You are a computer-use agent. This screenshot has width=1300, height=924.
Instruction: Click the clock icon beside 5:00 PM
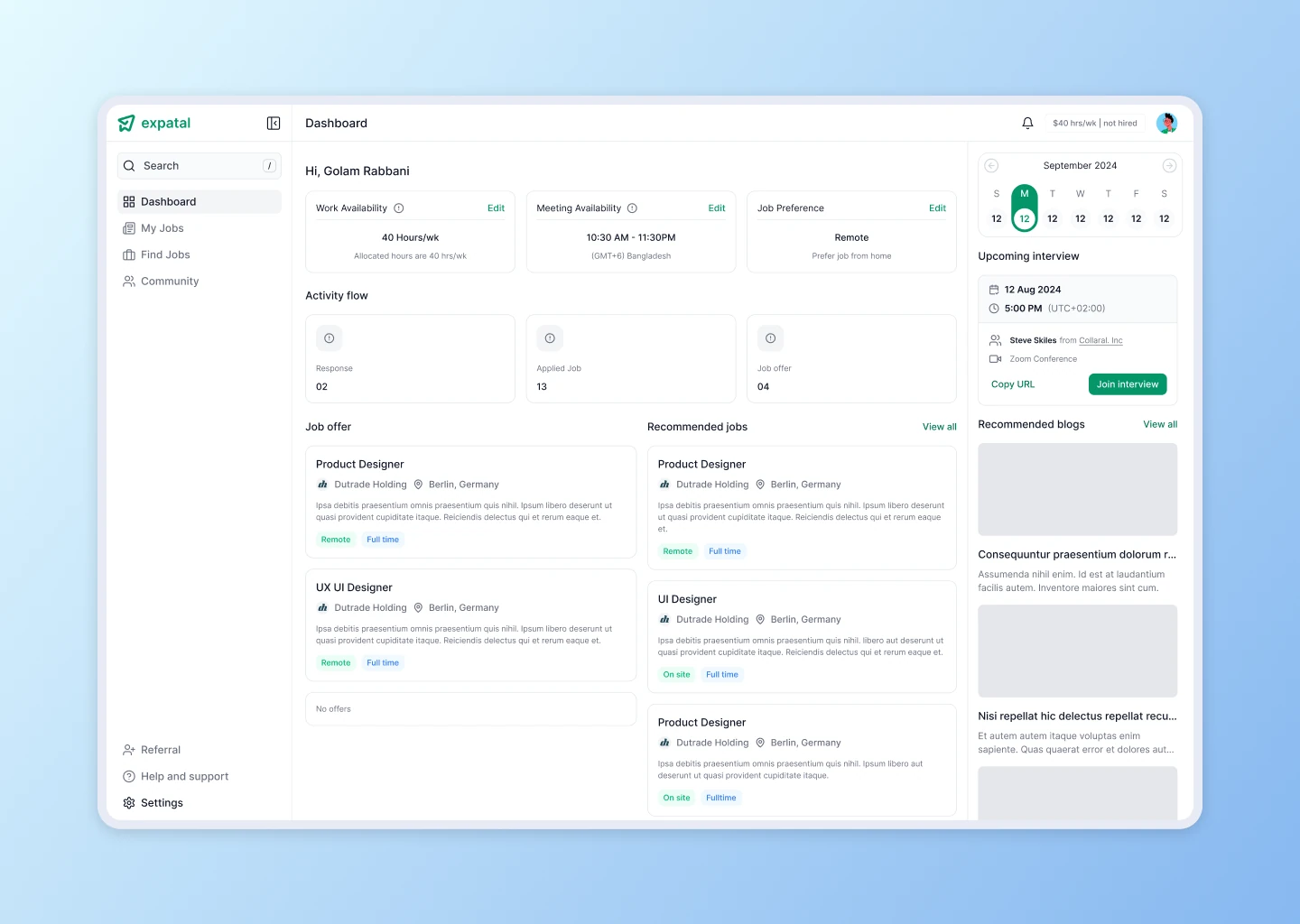click(x=994, y=309)
